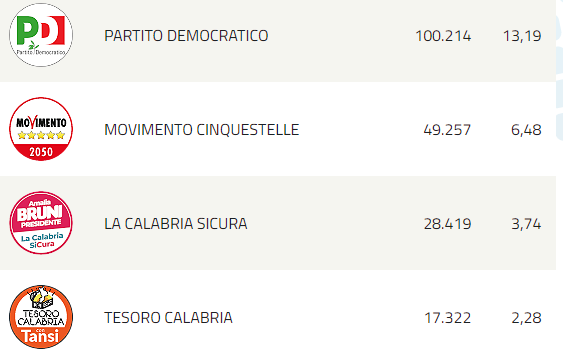Click the red 2050 band in M5S logo
This screenshot has width=563, height=361.
41,152
